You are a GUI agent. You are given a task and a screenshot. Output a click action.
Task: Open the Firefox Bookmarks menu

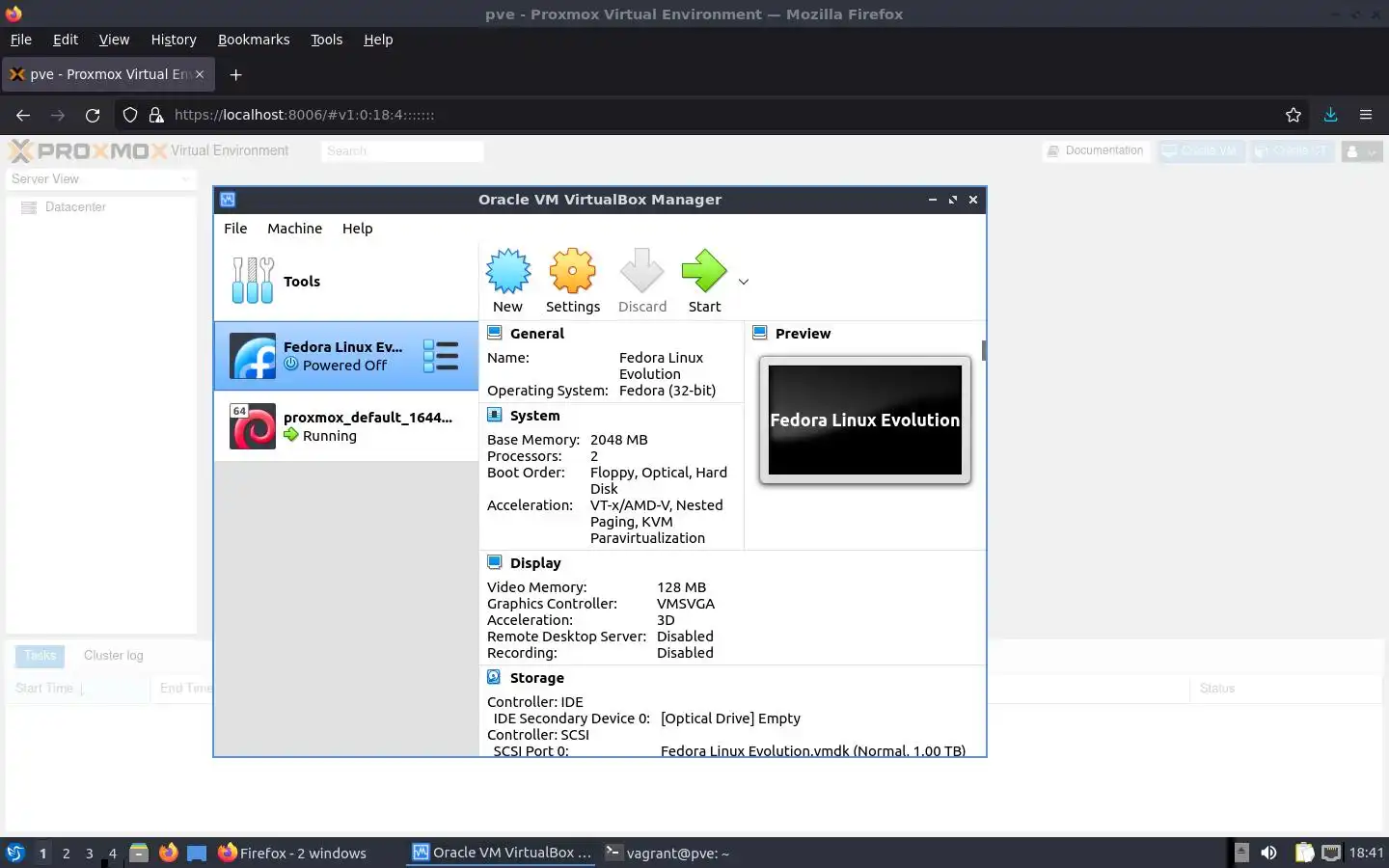click(254, 40)
